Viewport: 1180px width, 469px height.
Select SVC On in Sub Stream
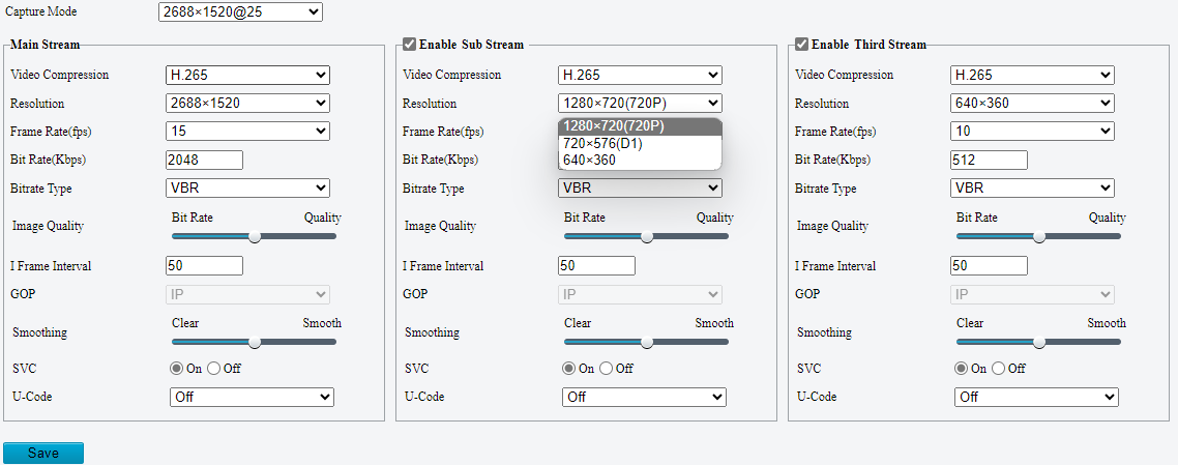pos(569,369)
